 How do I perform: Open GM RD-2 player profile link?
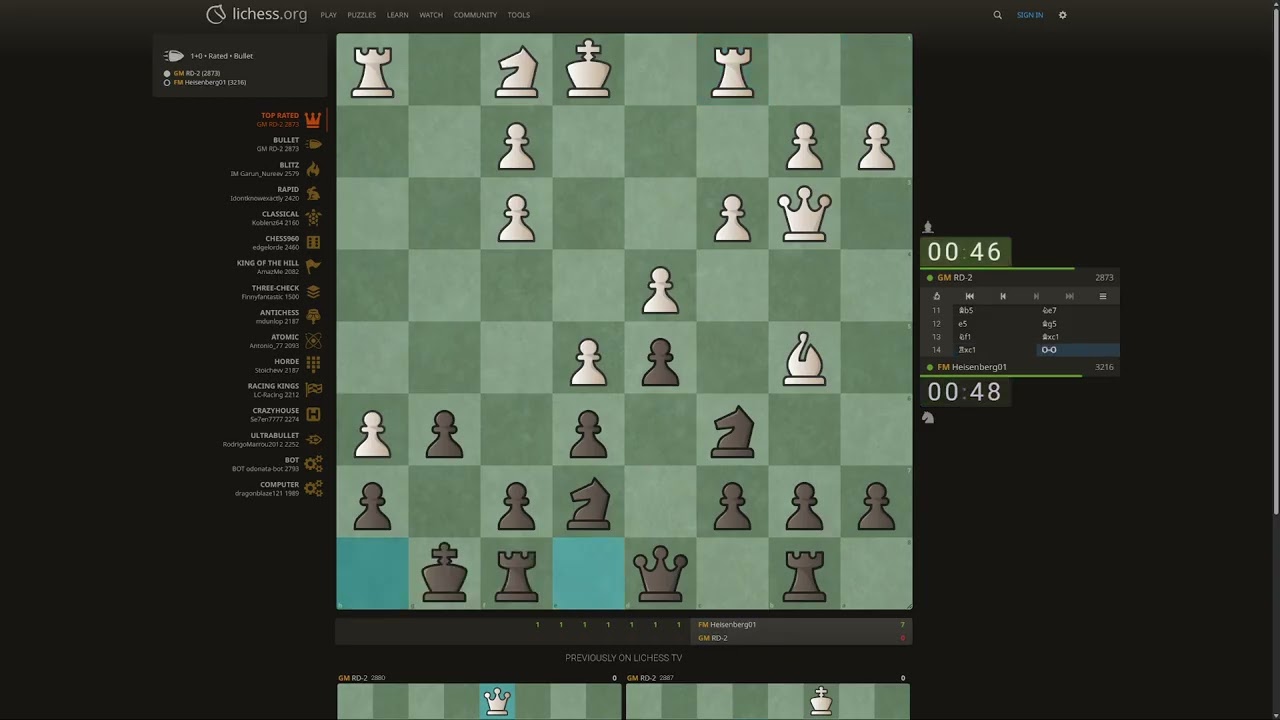point(955,278)
